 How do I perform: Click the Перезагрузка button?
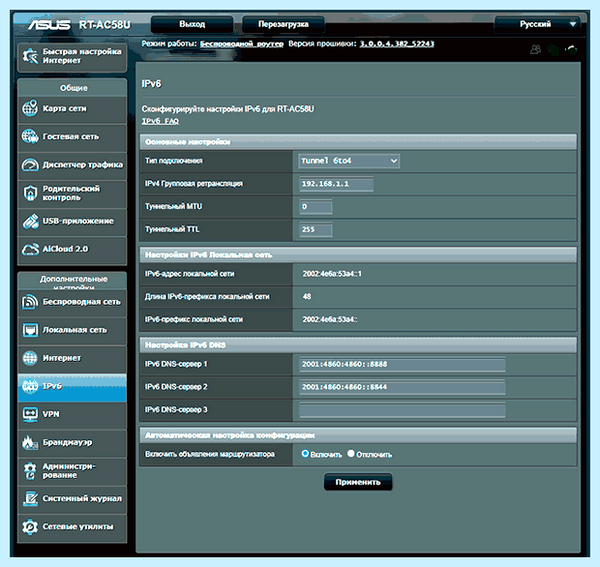(x=283, y=24)
